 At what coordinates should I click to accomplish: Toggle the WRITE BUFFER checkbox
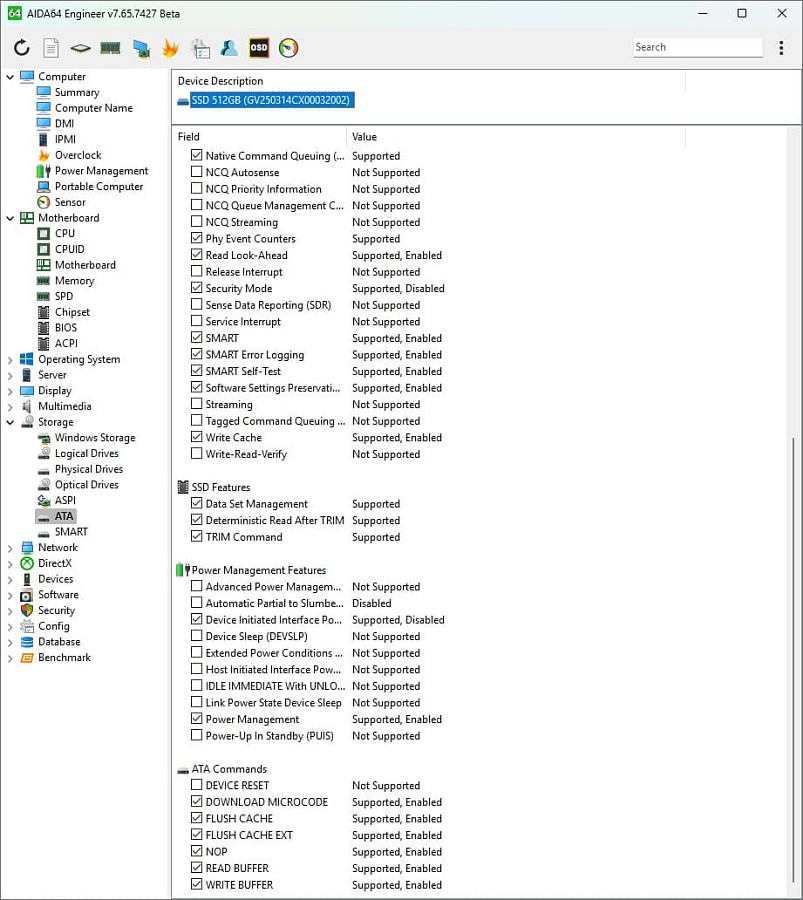[196, 884]
